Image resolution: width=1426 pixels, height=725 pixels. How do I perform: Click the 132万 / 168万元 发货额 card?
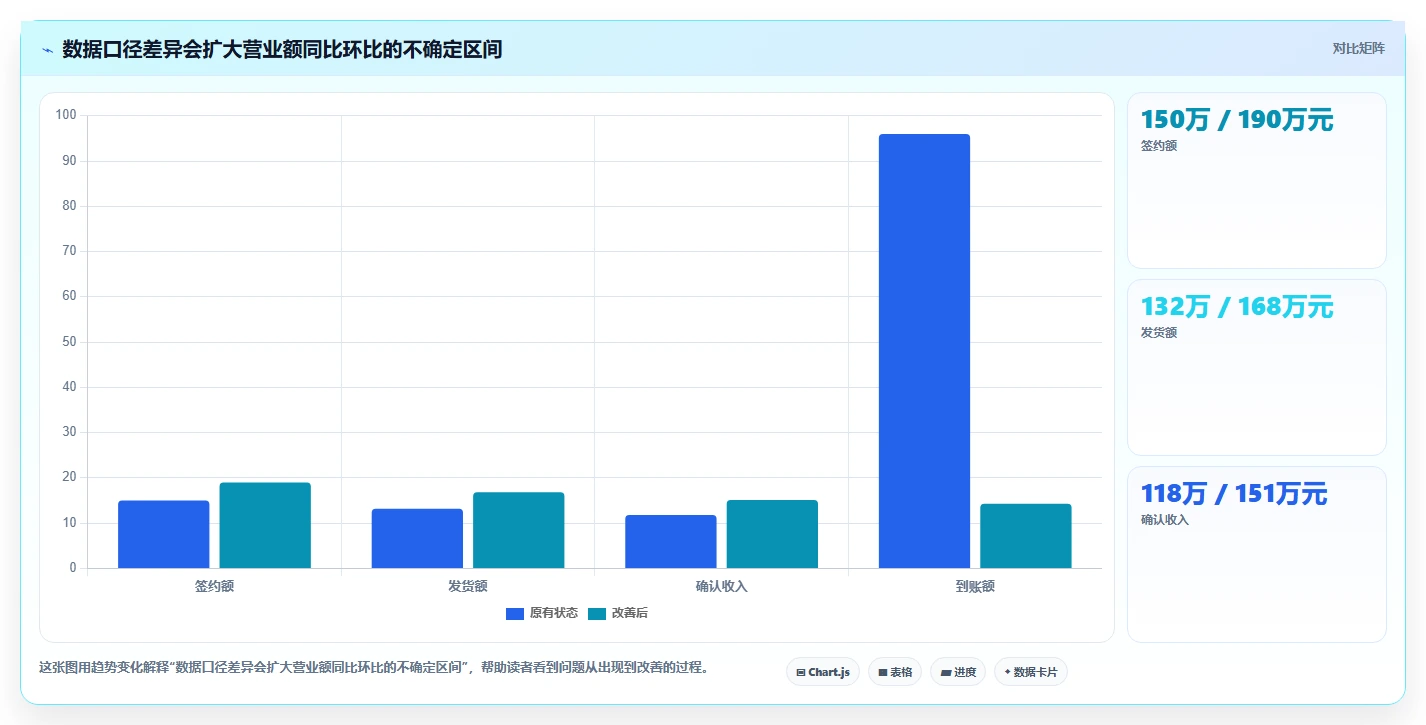tap(1257, 368)
